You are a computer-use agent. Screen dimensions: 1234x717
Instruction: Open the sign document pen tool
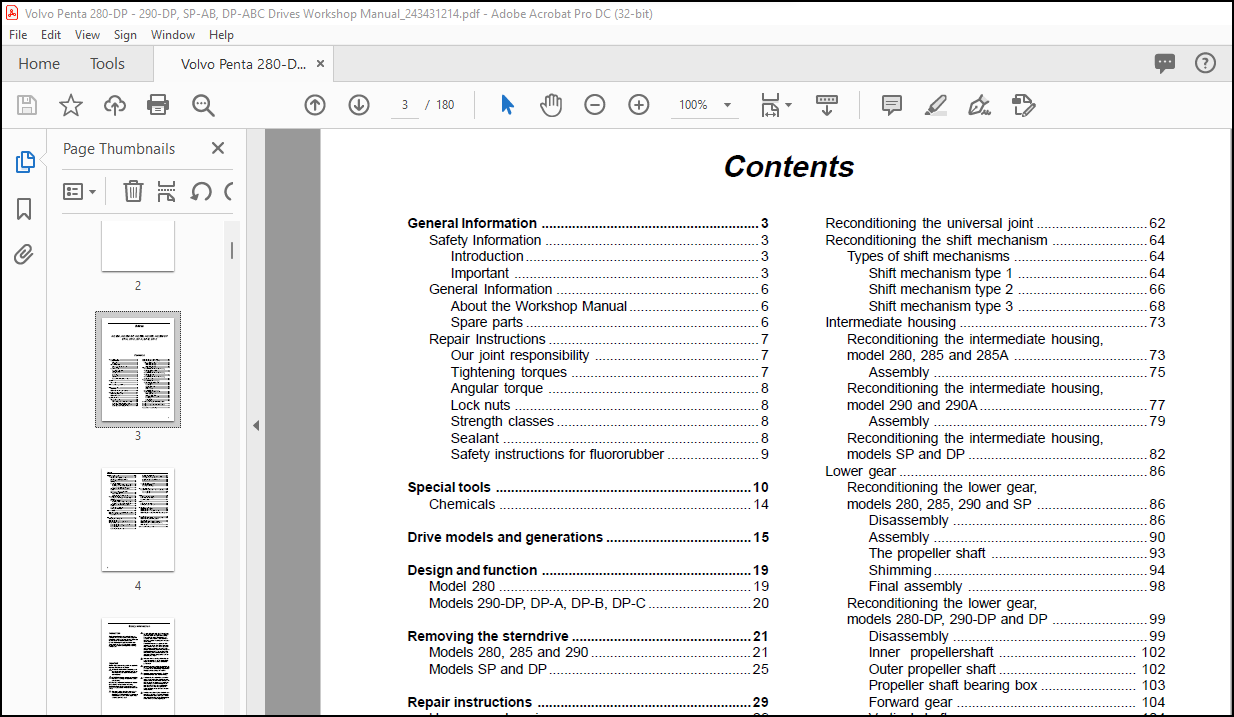click(x=980, y=105)
